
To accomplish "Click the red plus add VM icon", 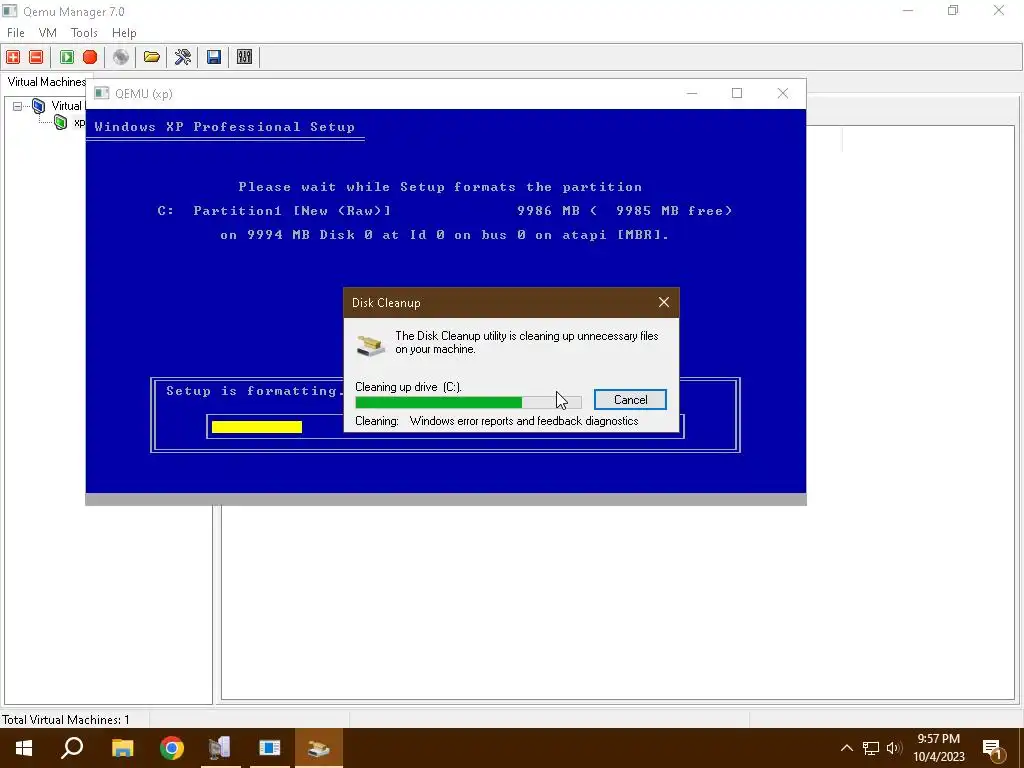I will pyautogui.click(x=13, y=57).
